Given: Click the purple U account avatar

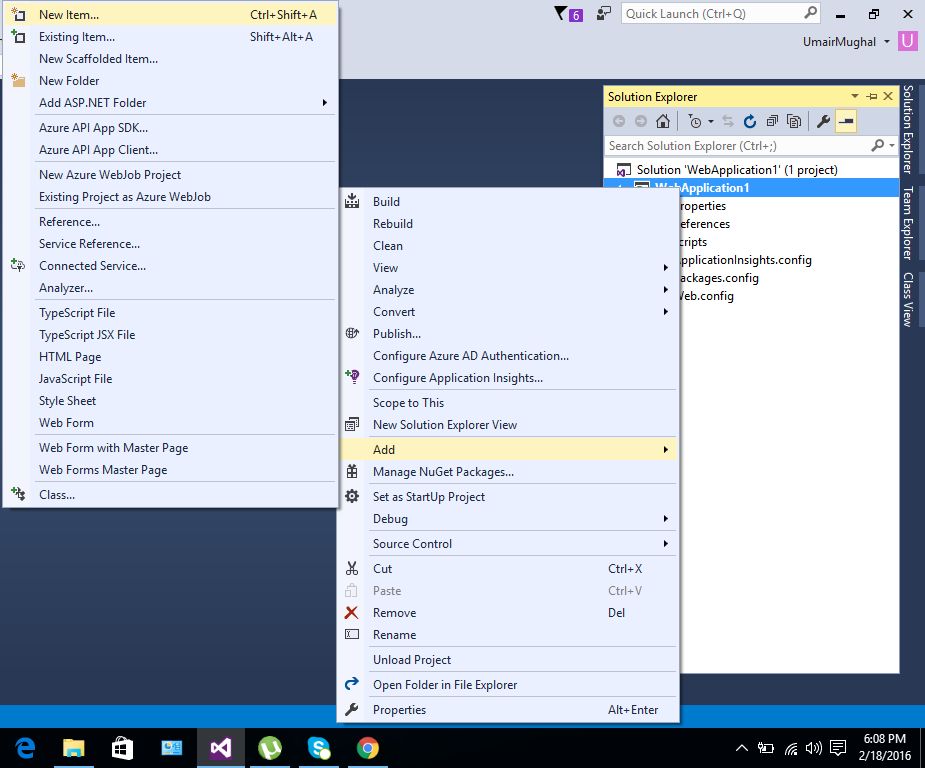Looking at the screenshot, I should pos(908,41).
